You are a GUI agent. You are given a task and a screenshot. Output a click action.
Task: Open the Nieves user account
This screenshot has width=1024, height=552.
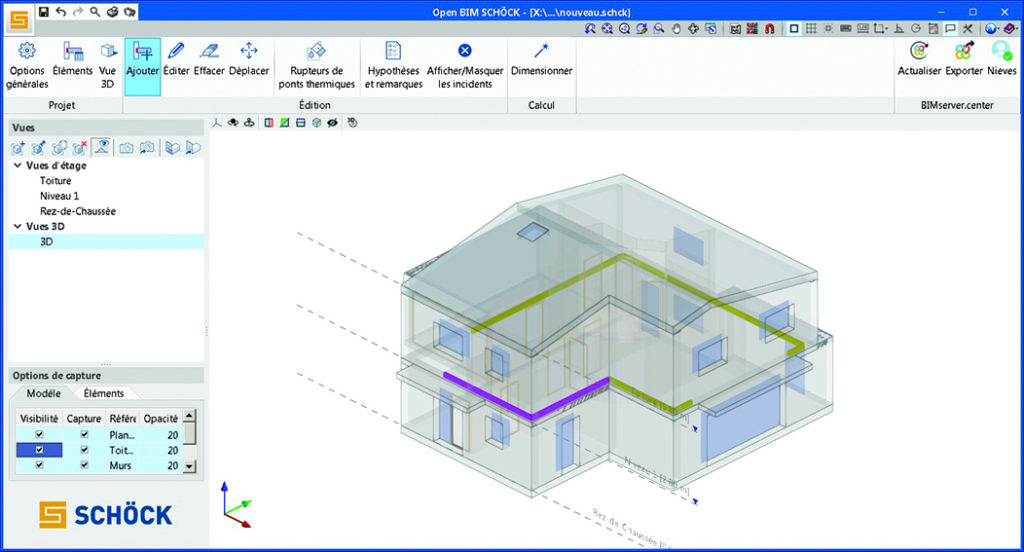coord(1002,59)
